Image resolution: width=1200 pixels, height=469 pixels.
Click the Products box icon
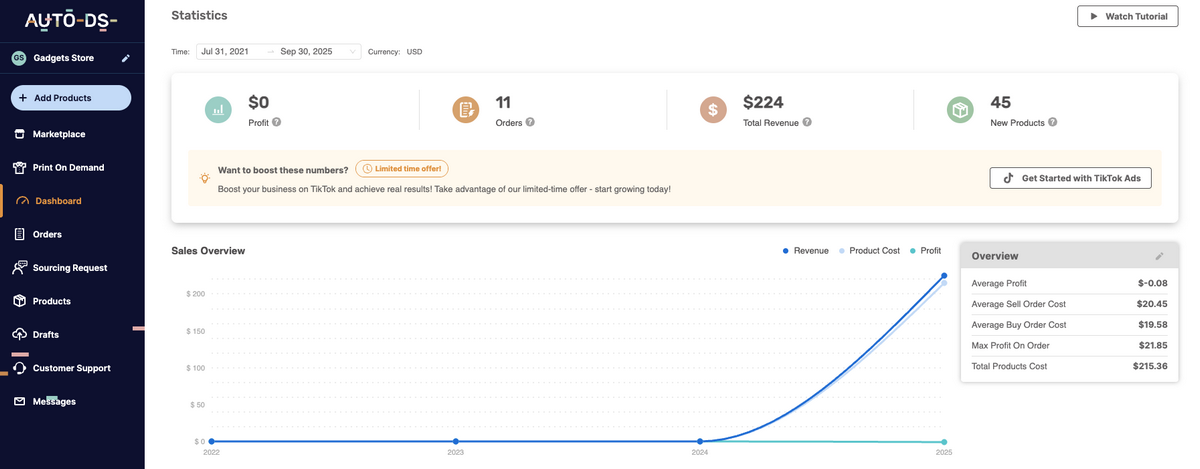point(19,301)
